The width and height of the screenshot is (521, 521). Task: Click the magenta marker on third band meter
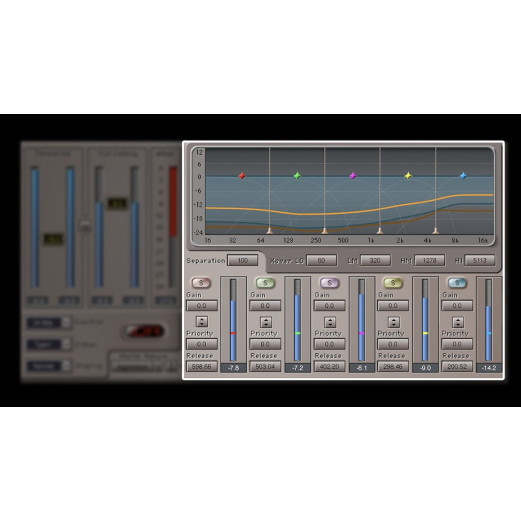coord(361,333)
